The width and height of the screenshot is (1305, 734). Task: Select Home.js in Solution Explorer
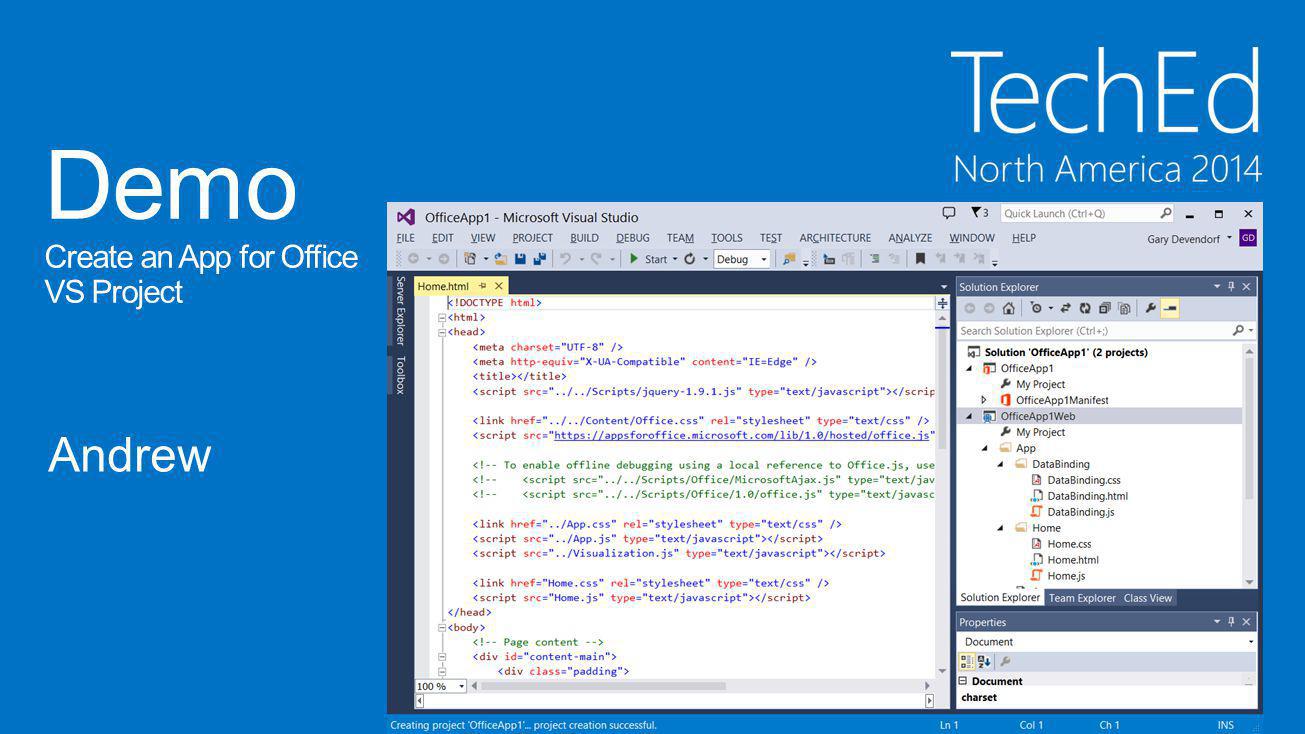tap(1066, 576)
